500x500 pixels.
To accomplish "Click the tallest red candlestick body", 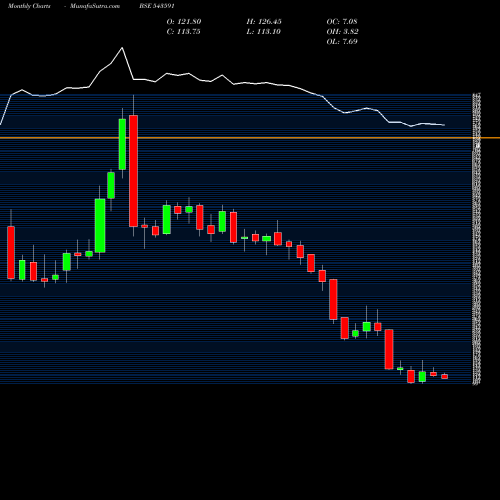I will click(x=133, y=171).
